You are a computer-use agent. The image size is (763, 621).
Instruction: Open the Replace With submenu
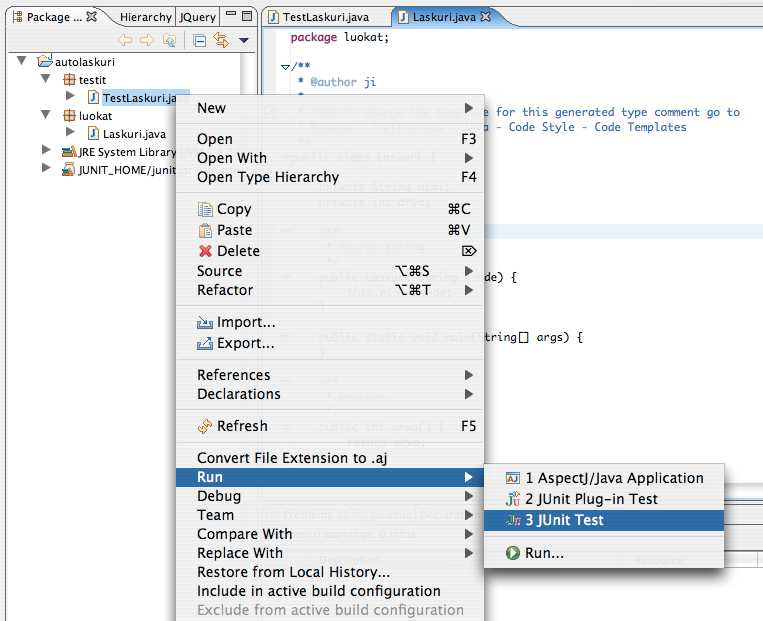(x=330, y=553)
